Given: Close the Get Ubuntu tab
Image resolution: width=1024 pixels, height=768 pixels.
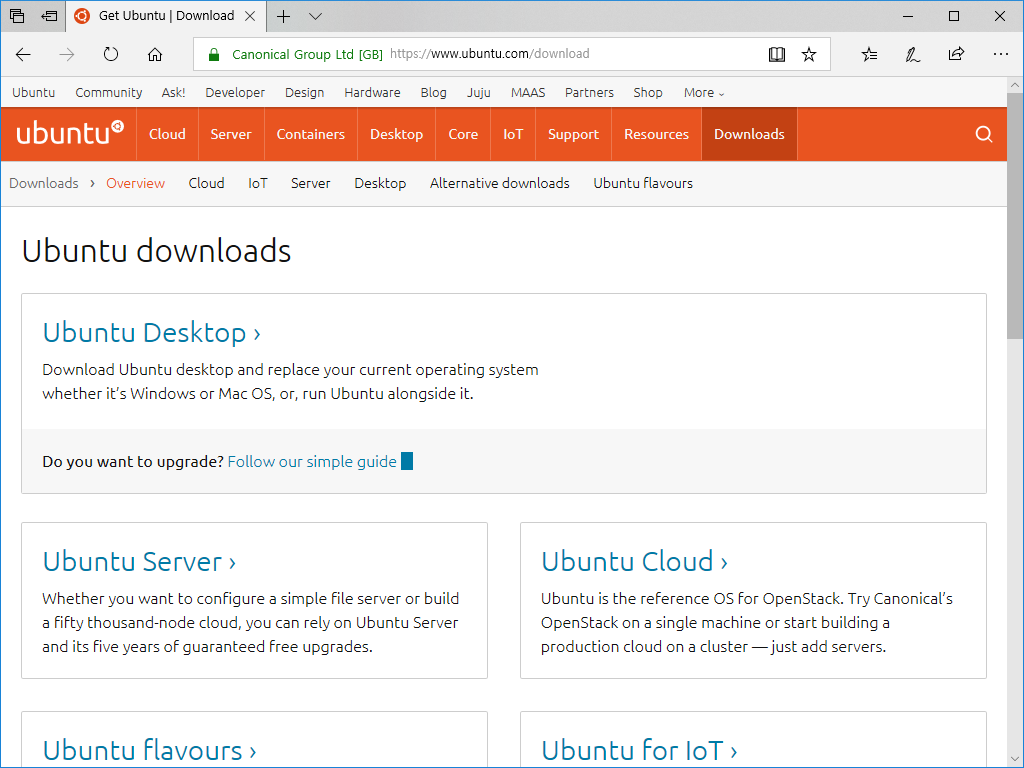Looking at the screenshot, I should click(x=250, y=16).
